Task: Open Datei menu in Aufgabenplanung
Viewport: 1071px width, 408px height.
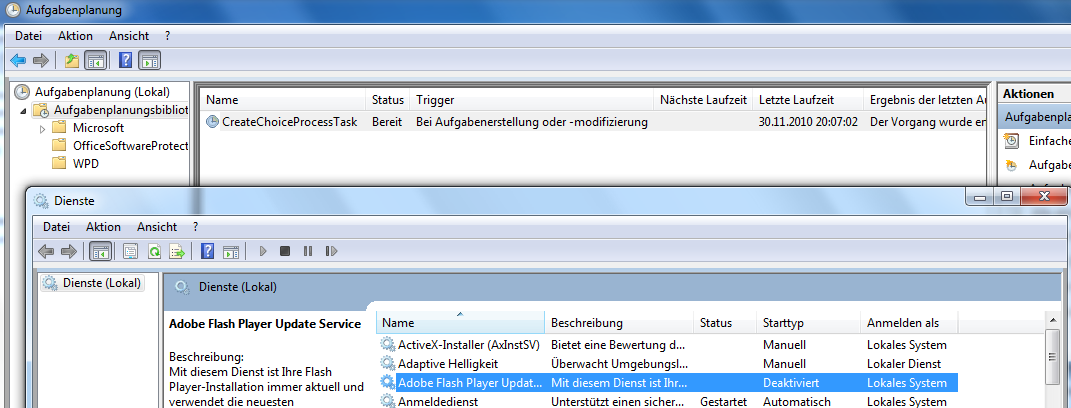Action: [29, 36]
